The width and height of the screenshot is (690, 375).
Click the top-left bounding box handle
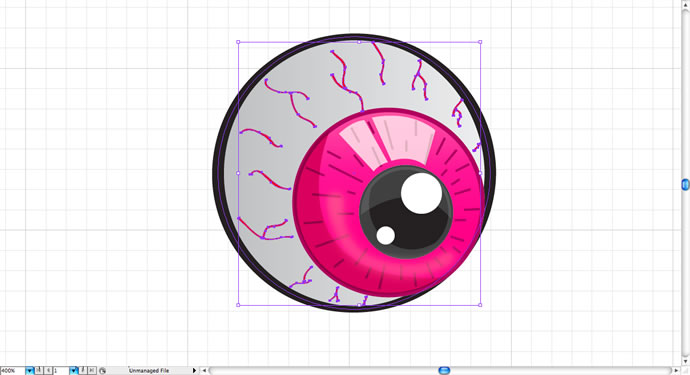[239, 42]
